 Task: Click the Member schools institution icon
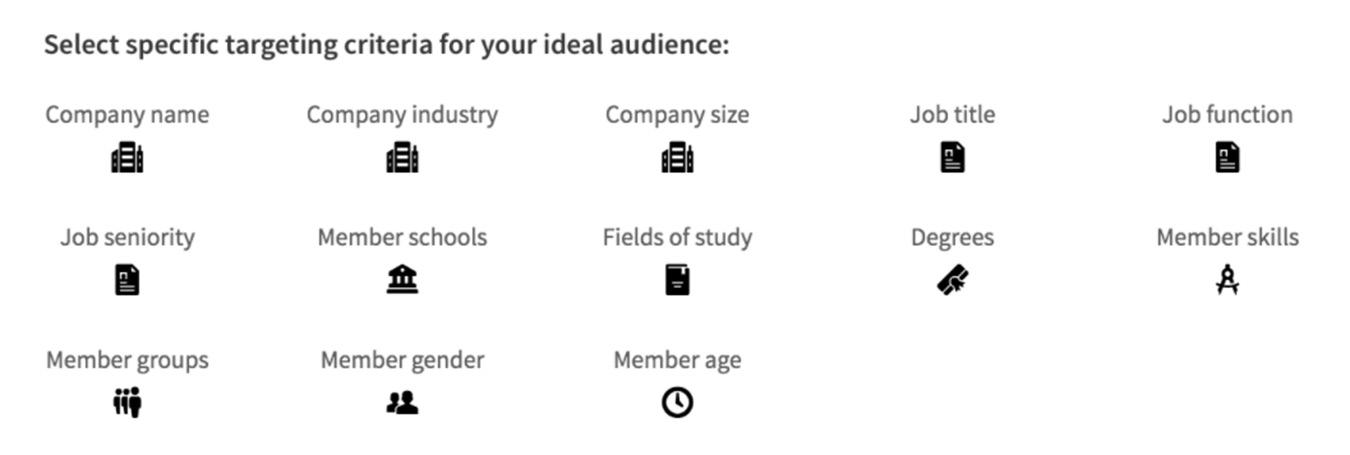(x=402, y=280)
